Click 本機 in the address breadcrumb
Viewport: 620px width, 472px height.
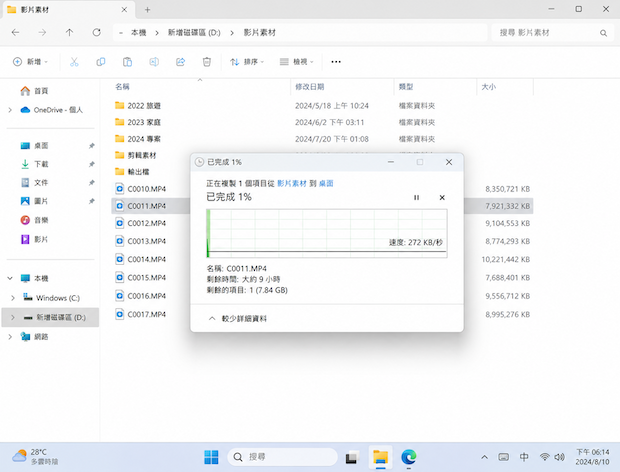138,33
